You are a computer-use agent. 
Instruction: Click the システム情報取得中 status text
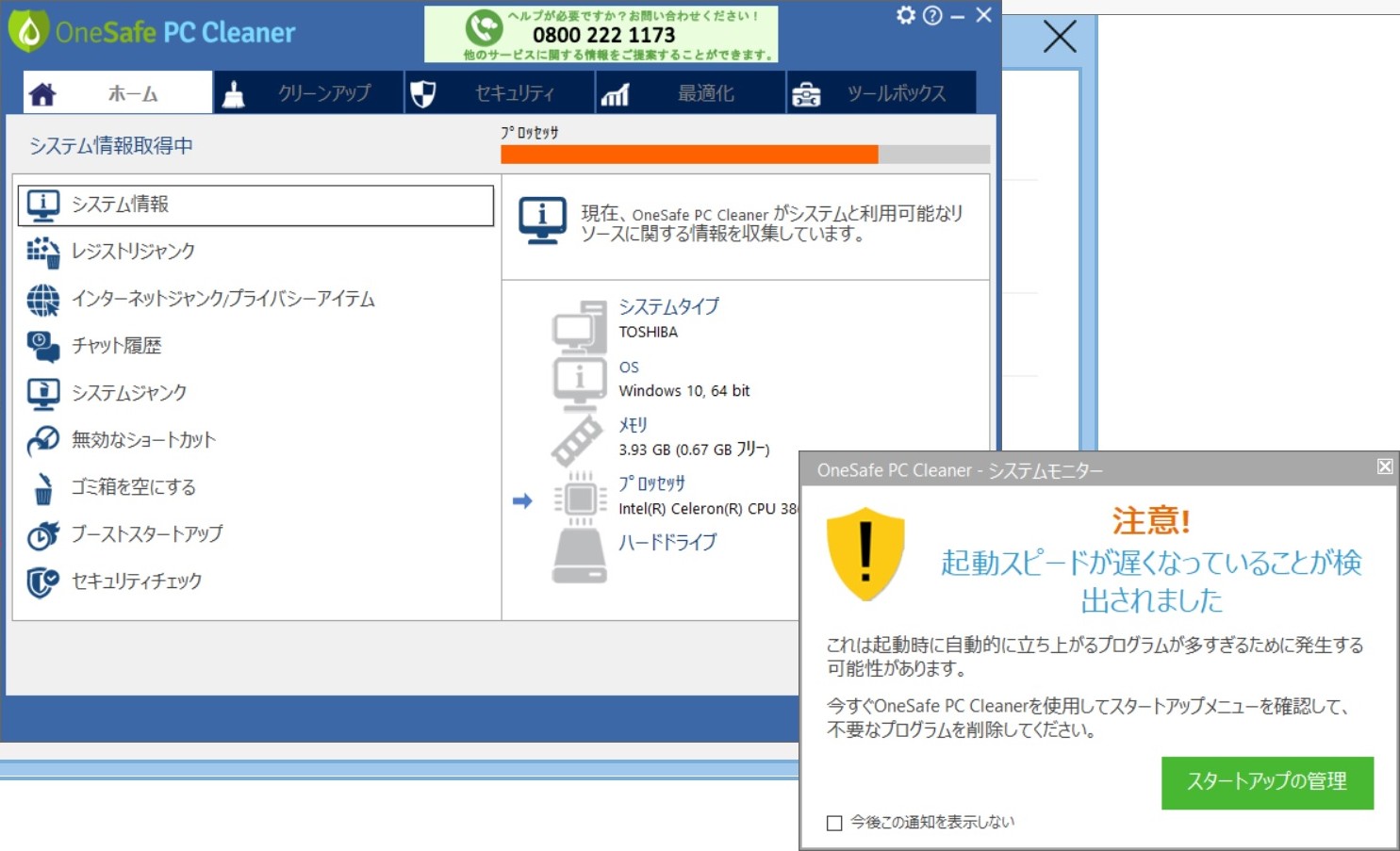[111, 145]
